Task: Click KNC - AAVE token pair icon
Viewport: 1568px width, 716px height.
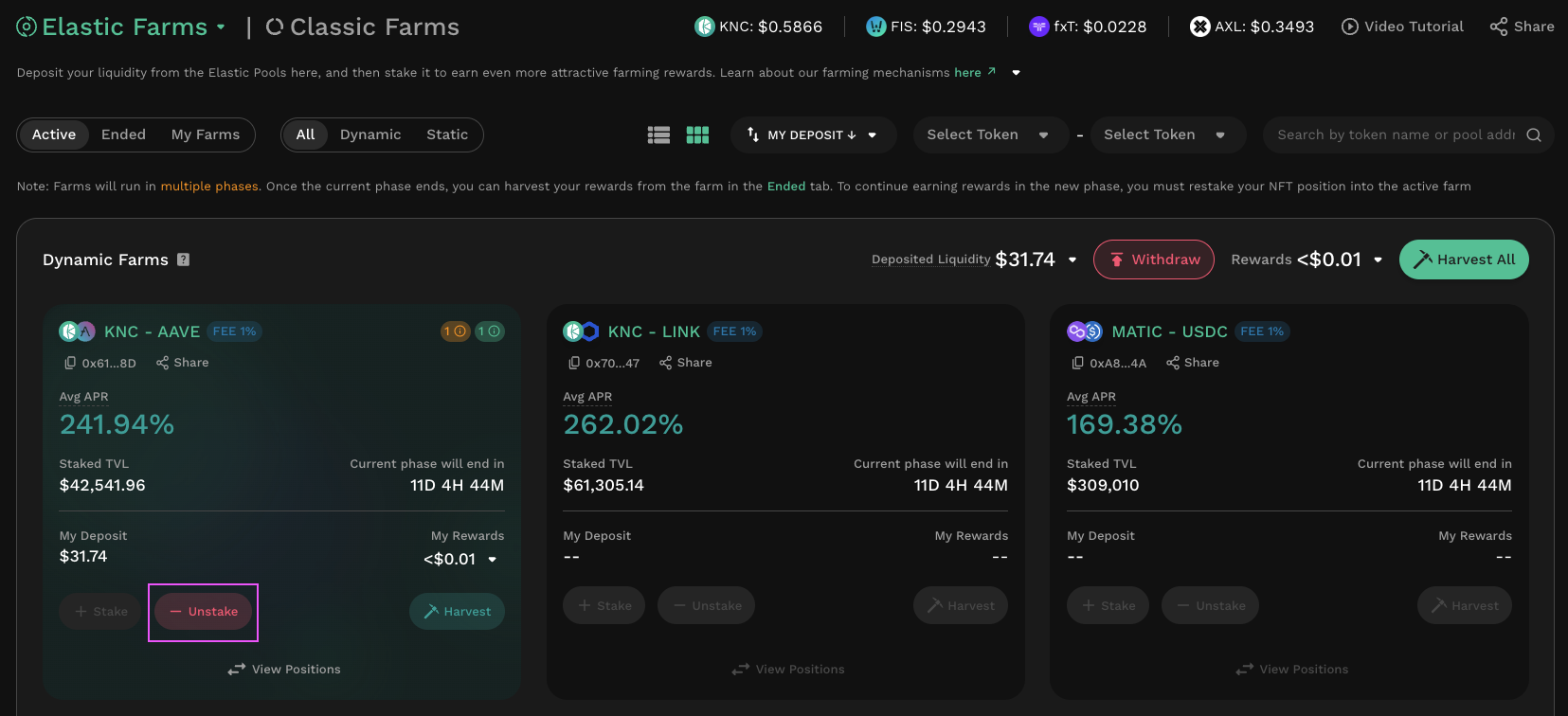Action: click(x=78, y=331)
